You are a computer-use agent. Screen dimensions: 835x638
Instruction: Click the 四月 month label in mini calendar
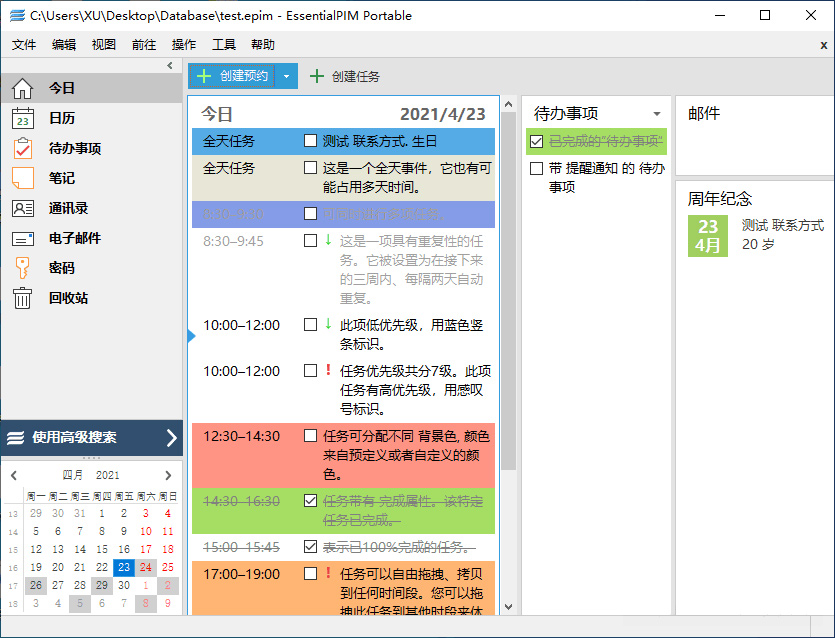[72, 475]
